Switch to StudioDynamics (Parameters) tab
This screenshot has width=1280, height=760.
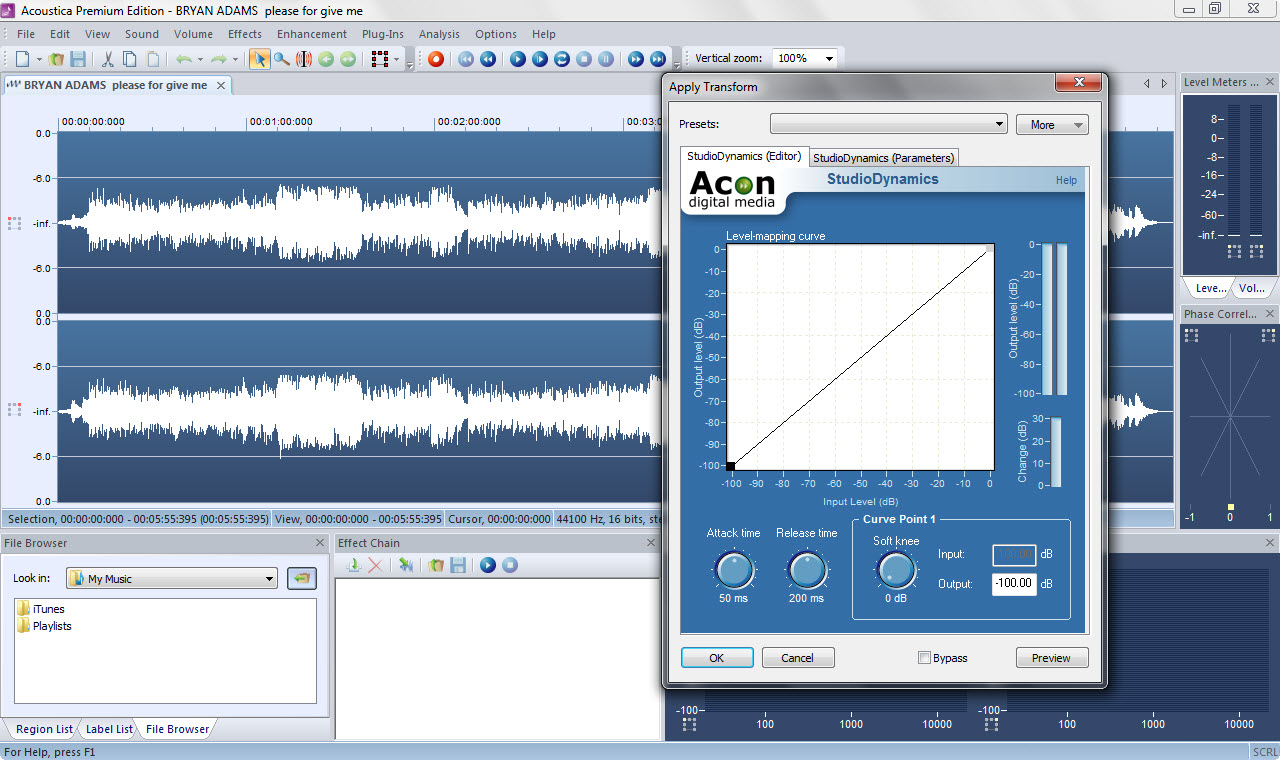pos(883,157)
